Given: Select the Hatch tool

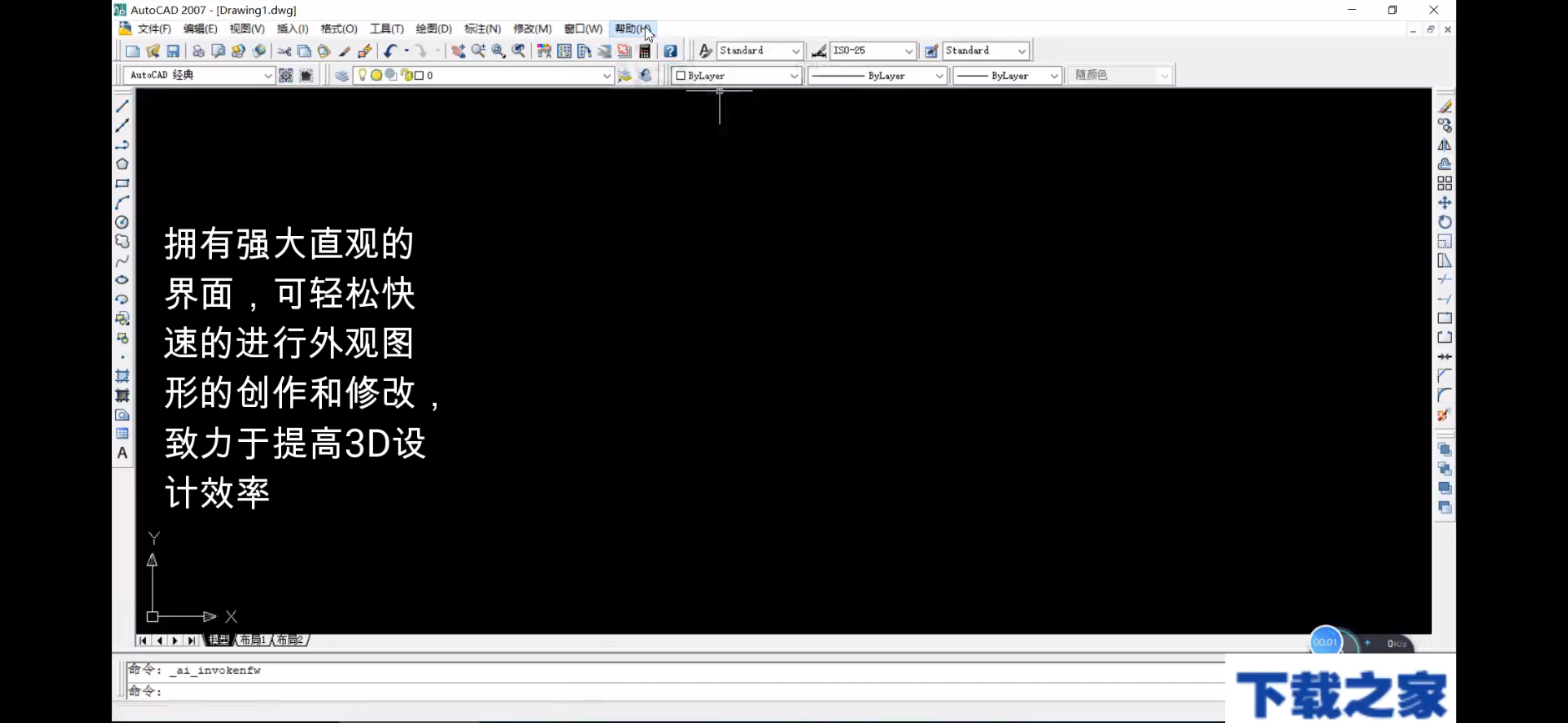Looking at the screenshot, I should pos(123,376).
